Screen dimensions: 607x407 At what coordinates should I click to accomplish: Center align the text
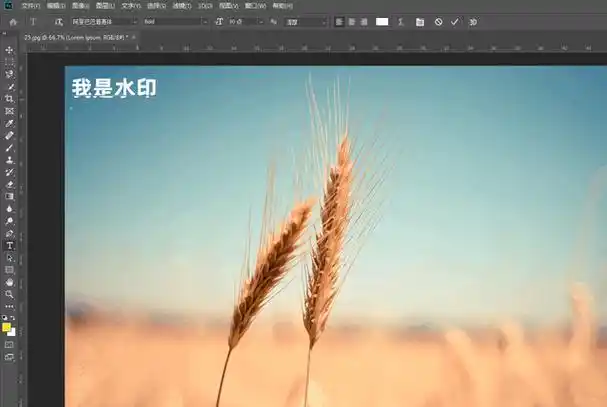pyautogui.click(x=352, y=22)
